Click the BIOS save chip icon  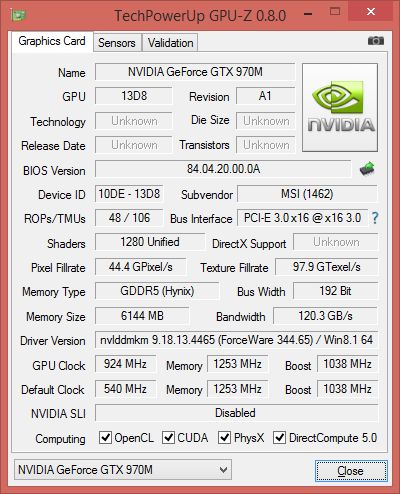[367, 169]
